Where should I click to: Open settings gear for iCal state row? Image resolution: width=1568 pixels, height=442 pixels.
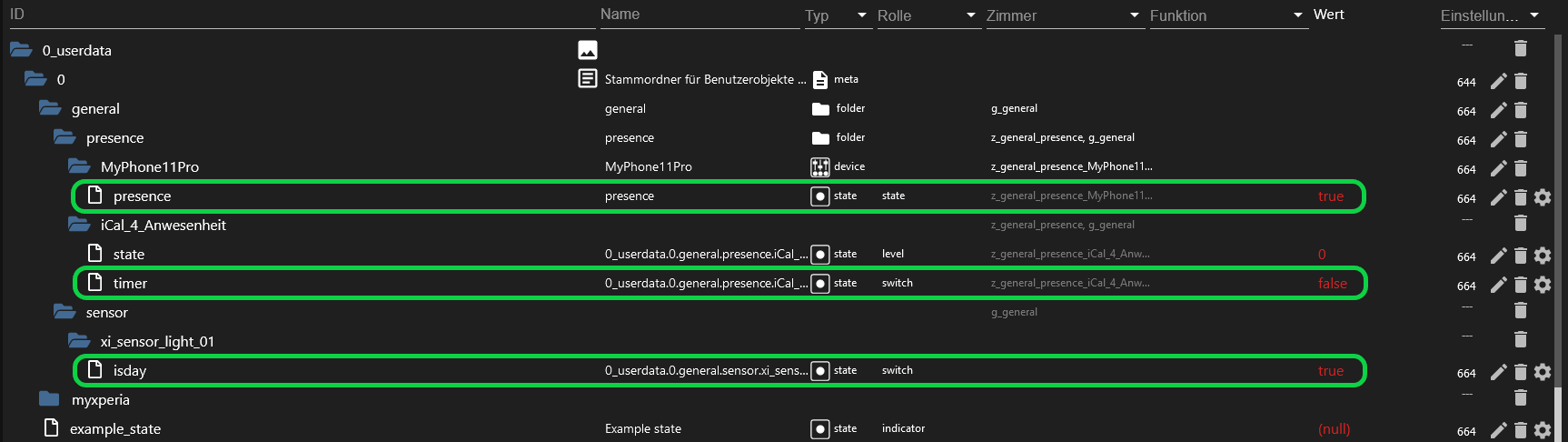coord(1543,256)
